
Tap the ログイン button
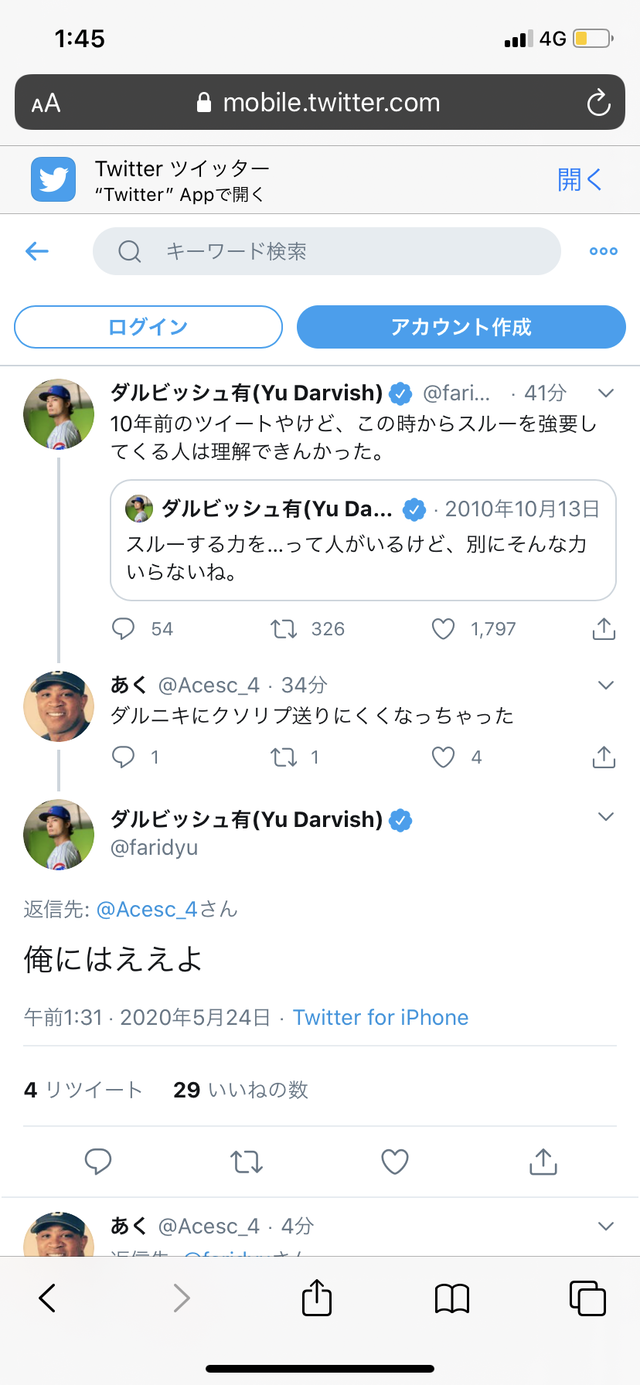point(148,327)
